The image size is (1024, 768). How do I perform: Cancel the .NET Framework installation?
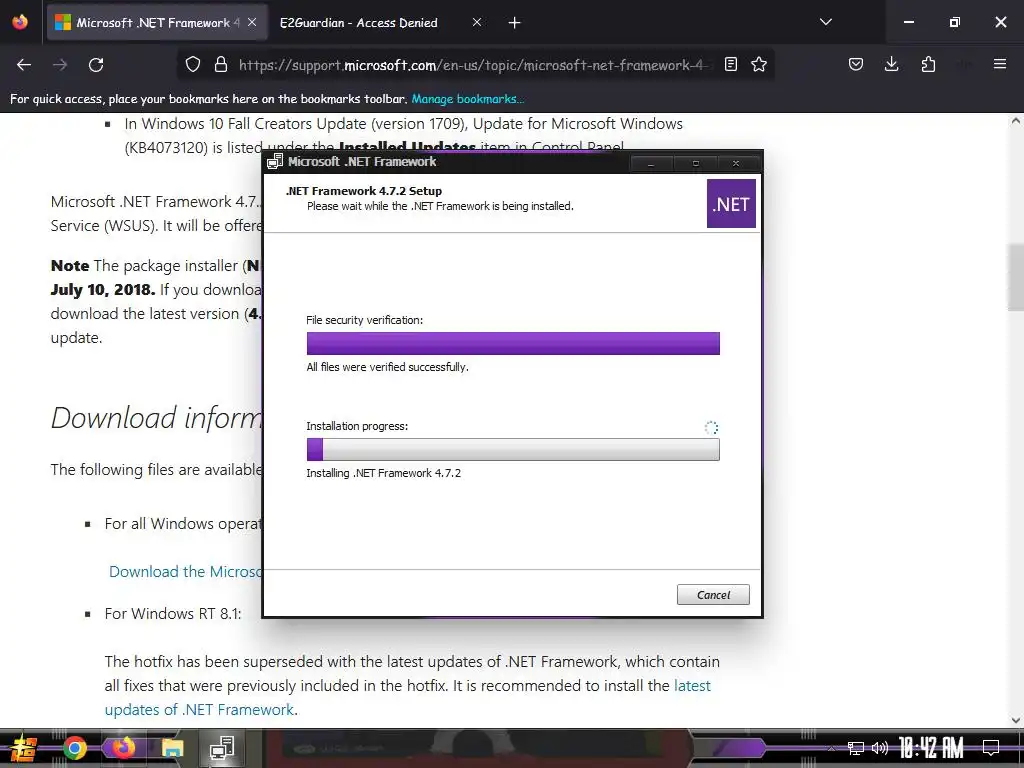713,595
